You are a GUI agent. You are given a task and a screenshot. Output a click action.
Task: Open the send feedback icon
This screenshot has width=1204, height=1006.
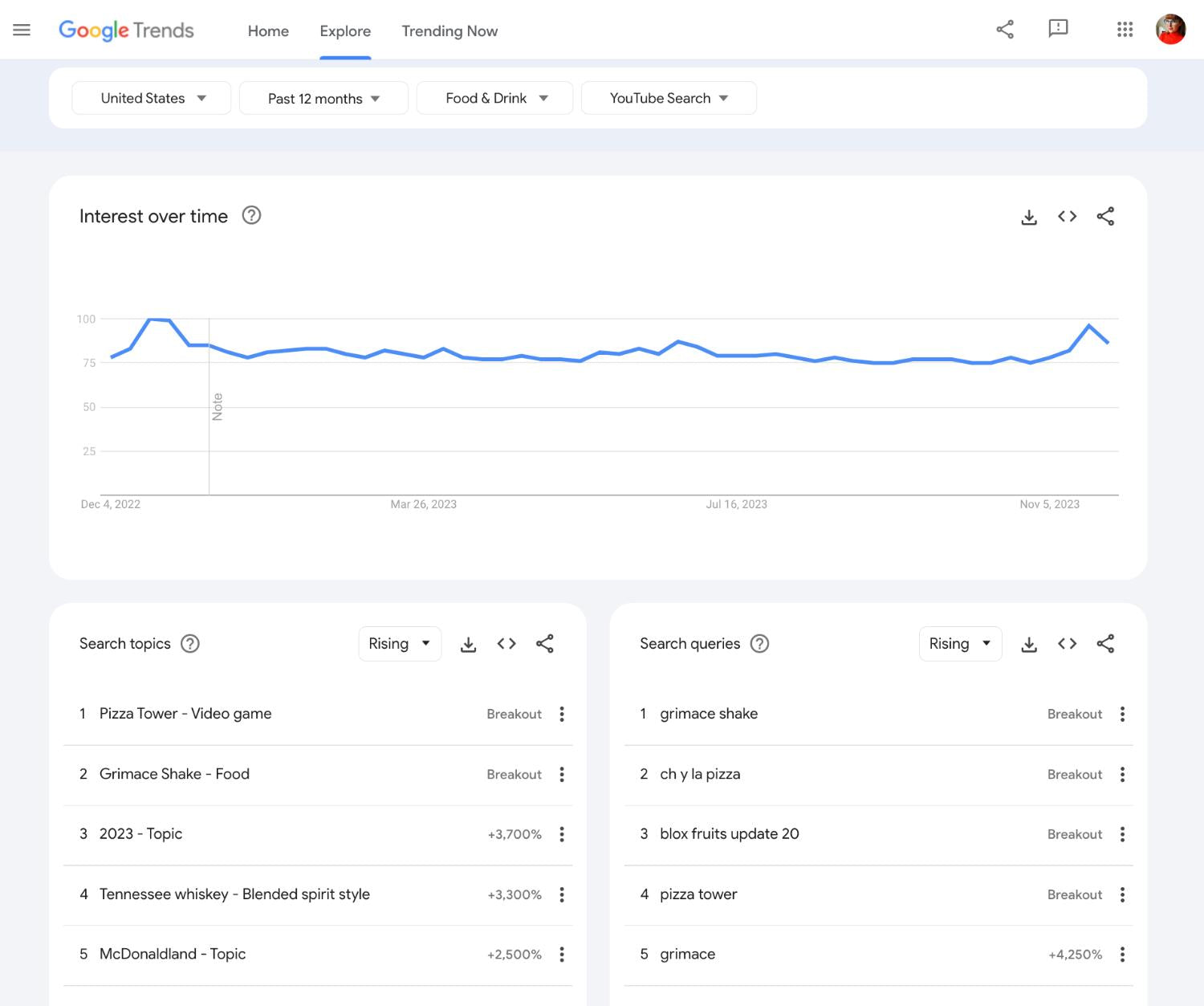point(1059,30)
